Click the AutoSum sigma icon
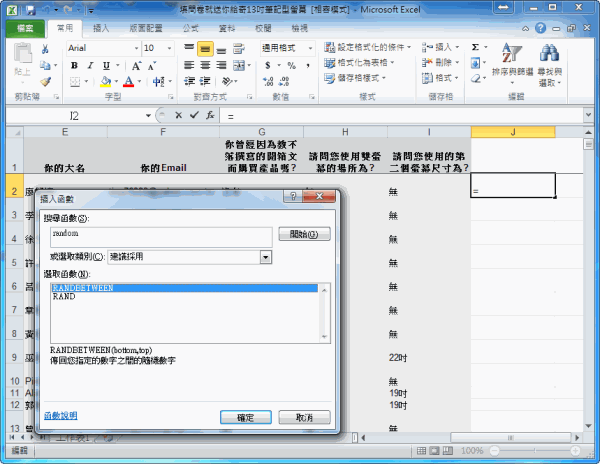The width and height of the screenshot is (600, 464). coord(475,47)
